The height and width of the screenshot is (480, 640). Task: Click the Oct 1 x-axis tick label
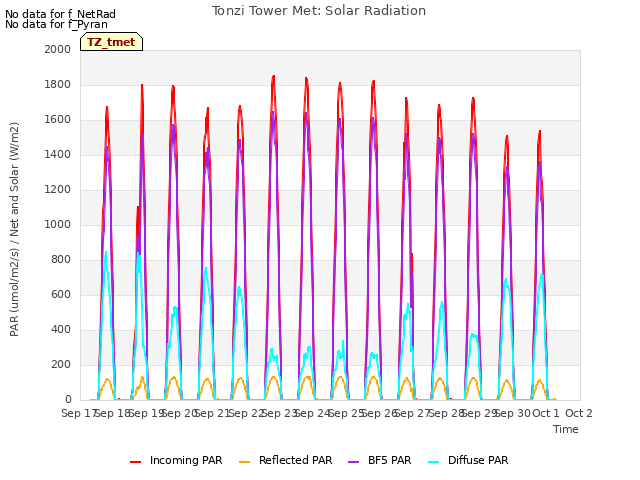[x=545, y=413]
